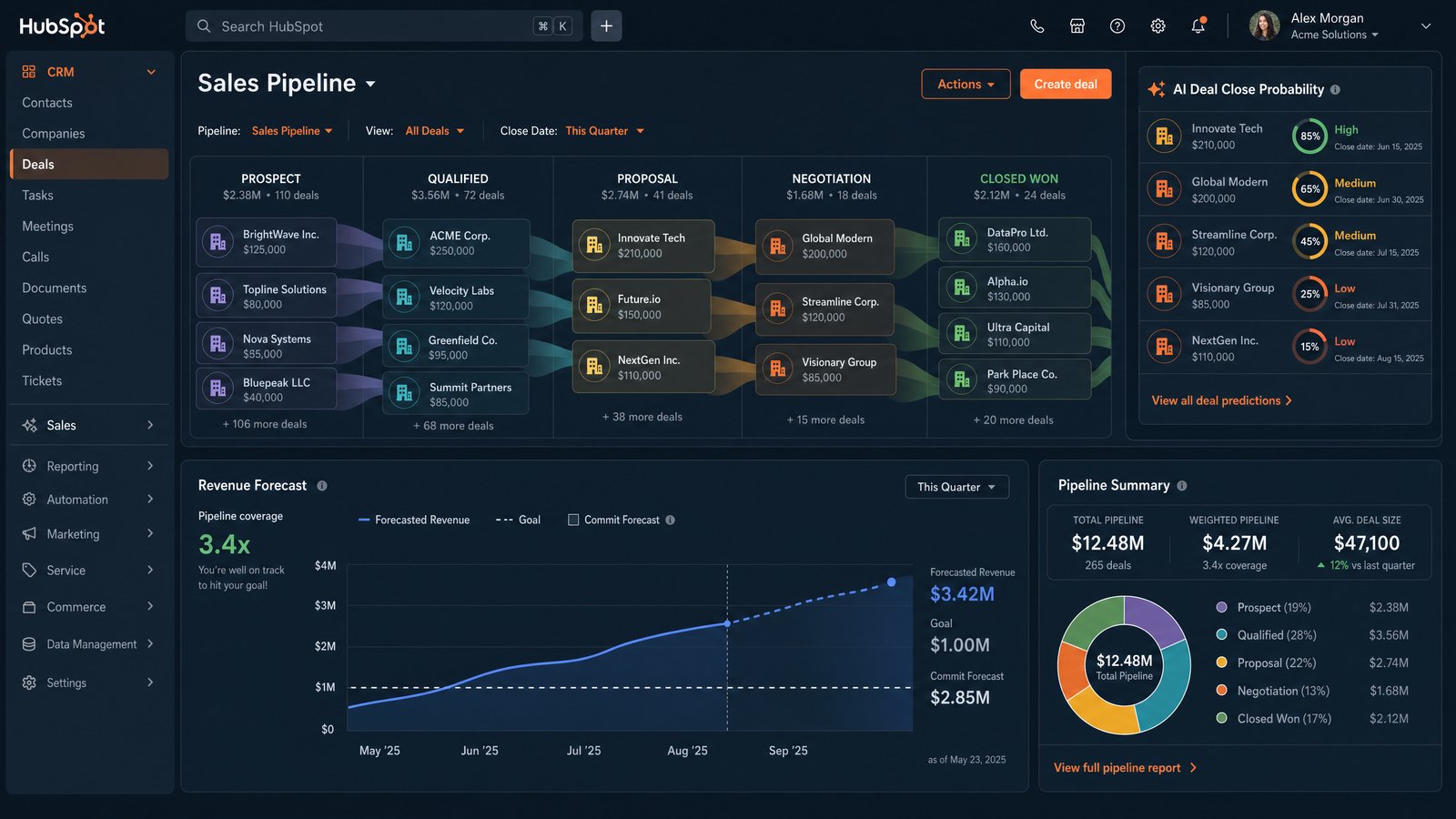
Task: Expand the Sales sidebar section
Action: 88,425
